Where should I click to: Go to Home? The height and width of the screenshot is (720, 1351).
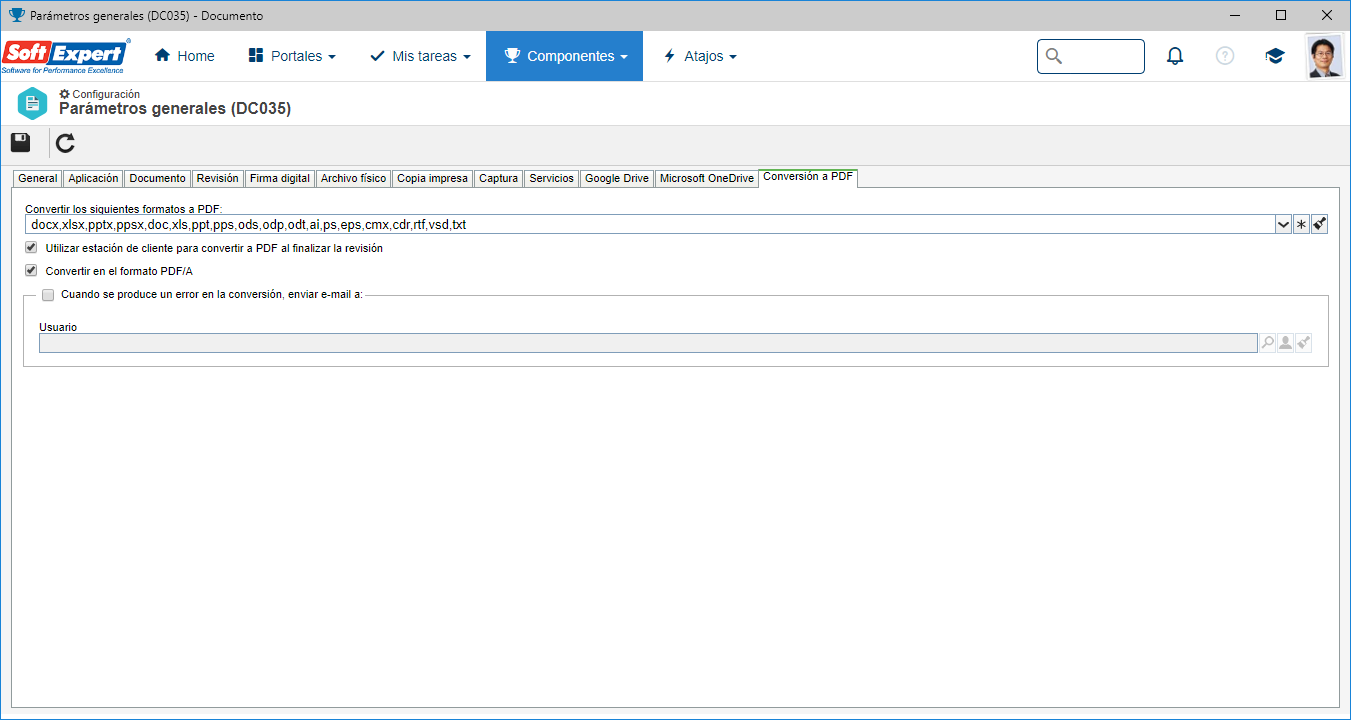pyautogui.click(x=184, y=56)
